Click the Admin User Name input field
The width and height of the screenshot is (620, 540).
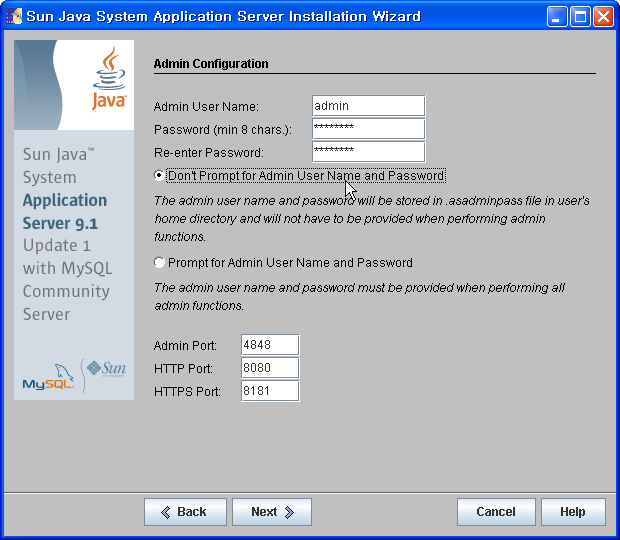click(x=369, y=106)
